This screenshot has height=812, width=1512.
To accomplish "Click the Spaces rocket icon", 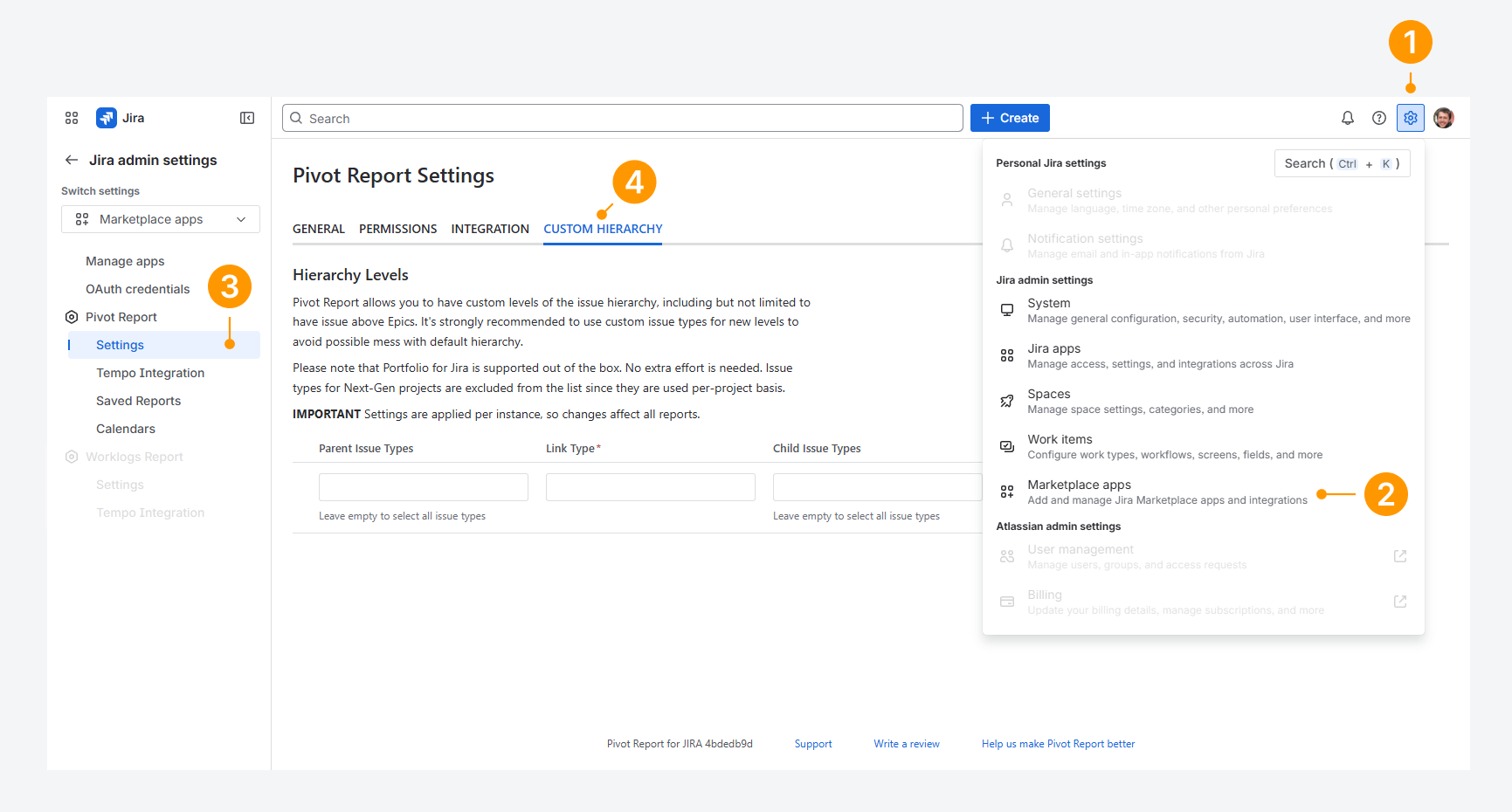I will point(1007,401).
